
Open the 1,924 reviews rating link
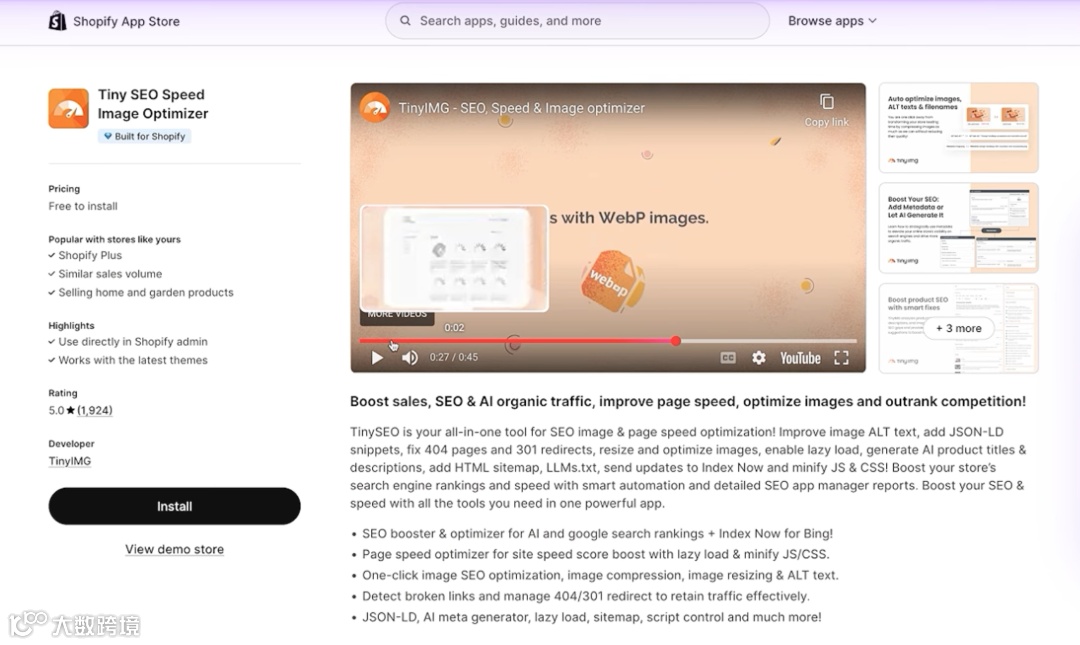coord(94,410)
